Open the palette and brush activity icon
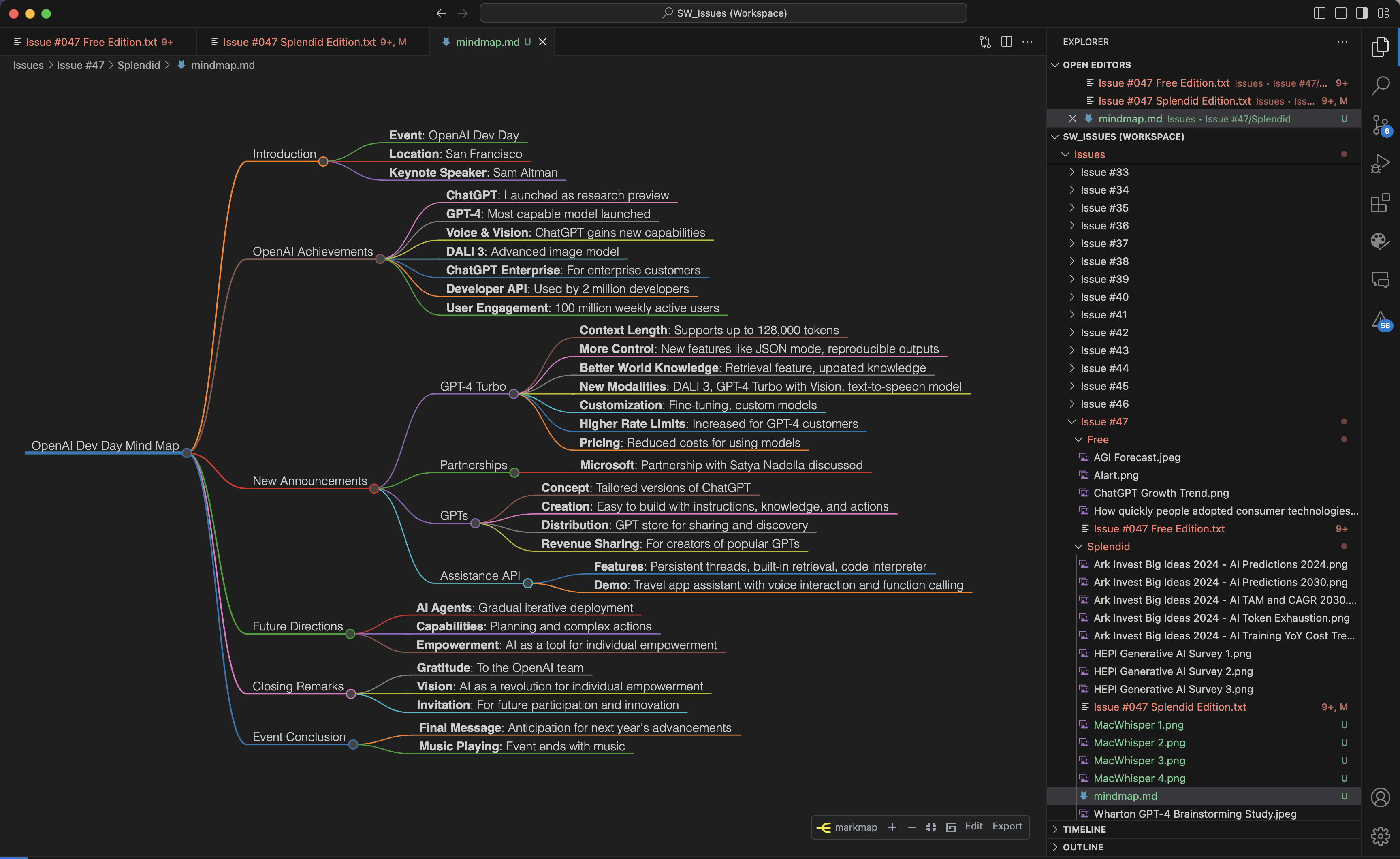 (1380, 241)
